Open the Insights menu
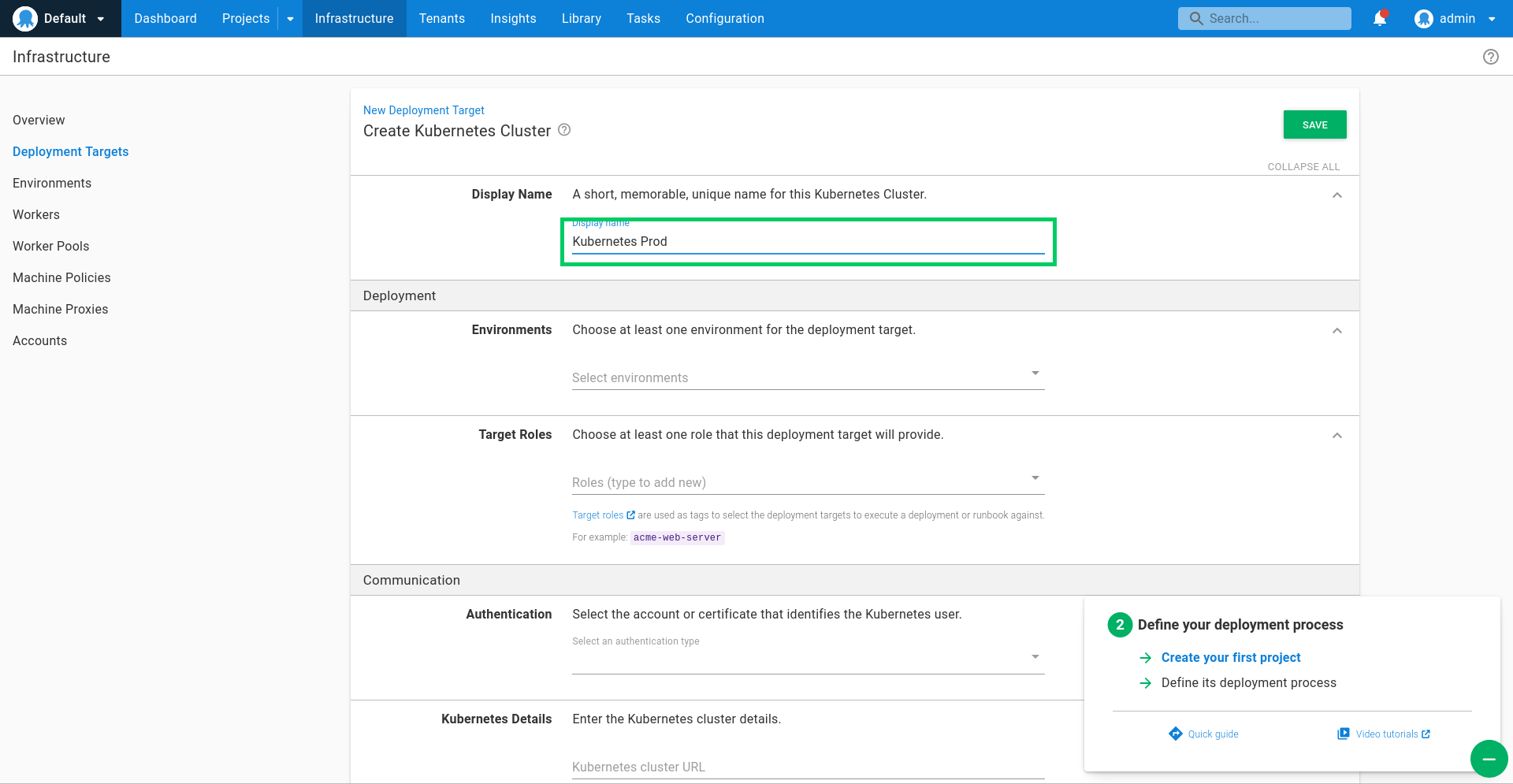The width and height of the screenshot is (1513, 784). [513, 18]
